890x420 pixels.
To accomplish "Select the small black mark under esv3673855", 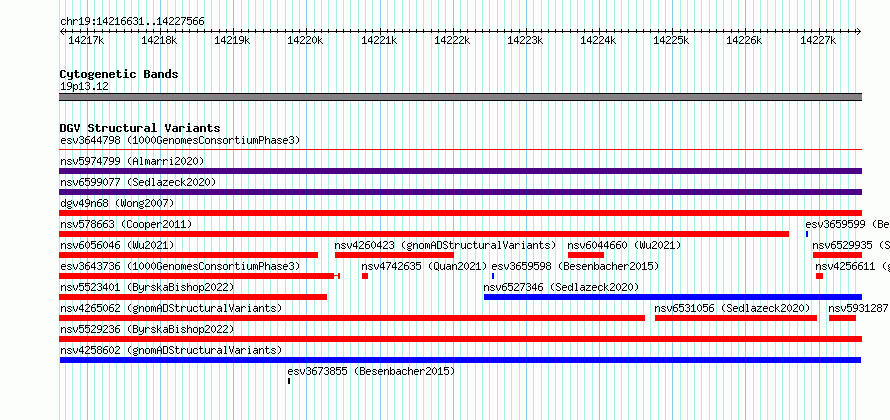I will coord(289,381).
